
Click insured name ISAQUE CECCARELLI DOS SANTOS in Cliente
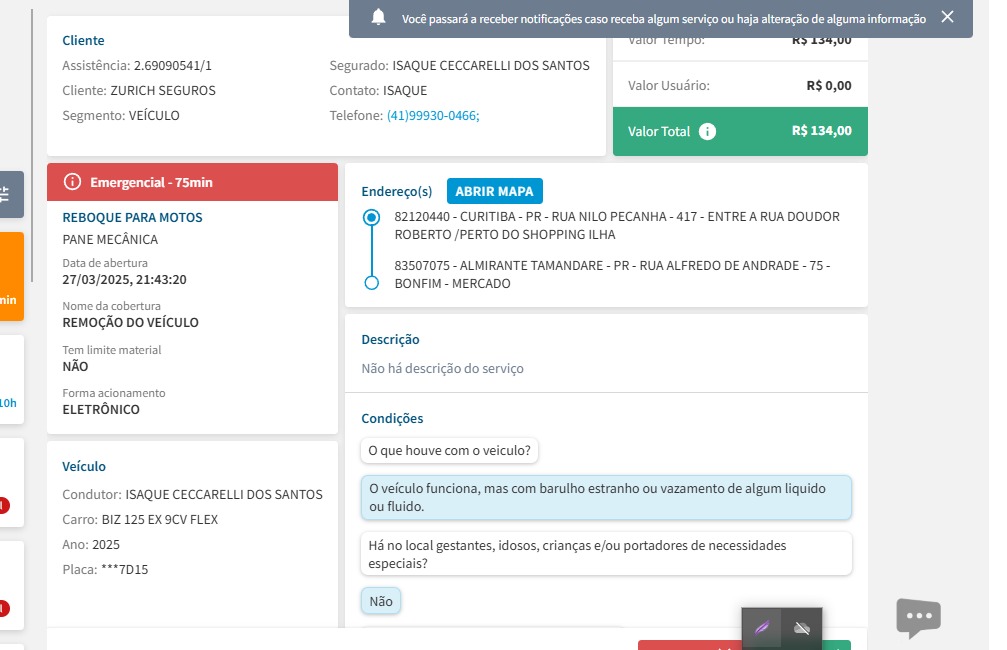pos(491,66)
